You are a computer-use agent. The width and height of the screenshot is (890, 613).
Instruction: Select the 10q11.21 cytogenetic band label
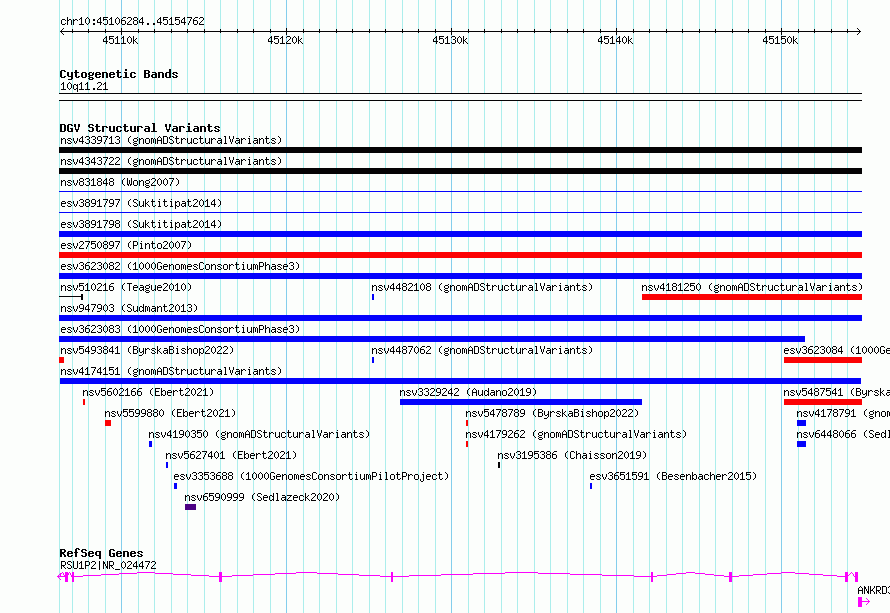point(84,86)
